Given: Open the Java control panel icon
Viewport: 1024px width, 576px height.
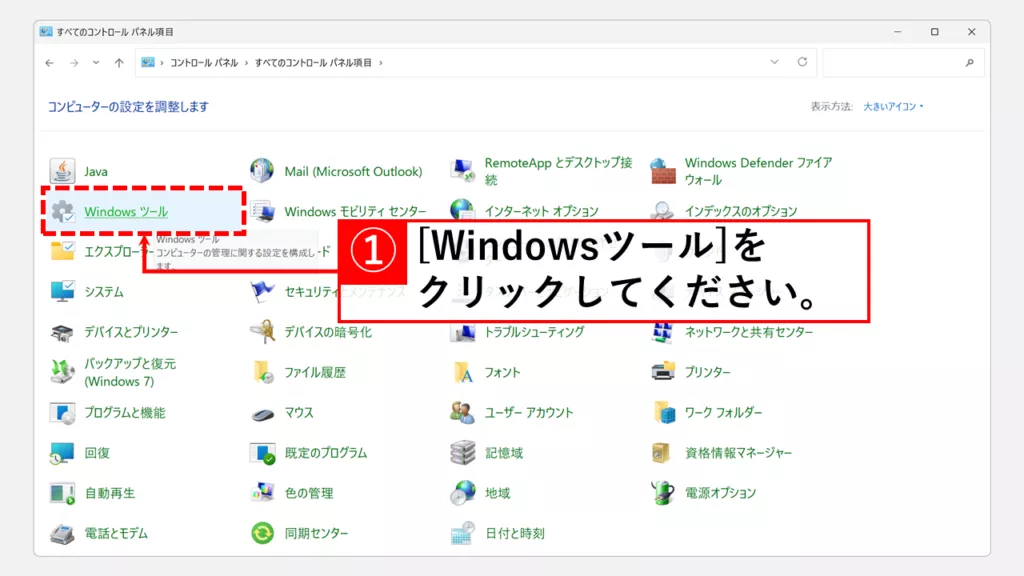Looking at the screenshot, I should point(63,171).
